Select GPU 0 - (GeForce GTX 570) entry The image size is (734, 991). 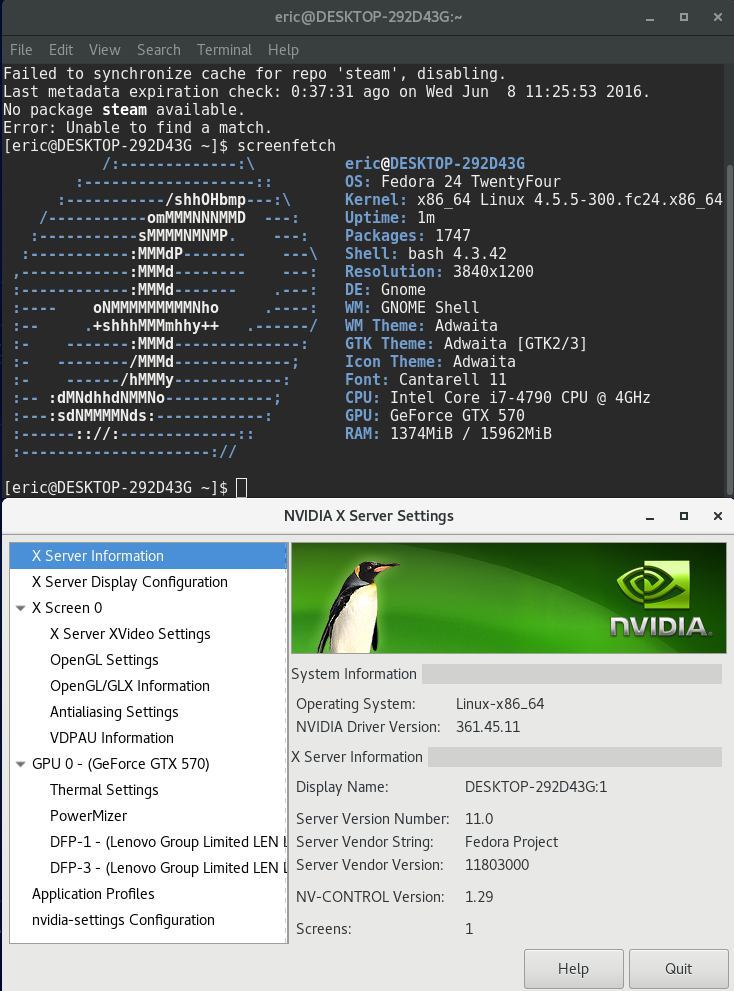121,763
